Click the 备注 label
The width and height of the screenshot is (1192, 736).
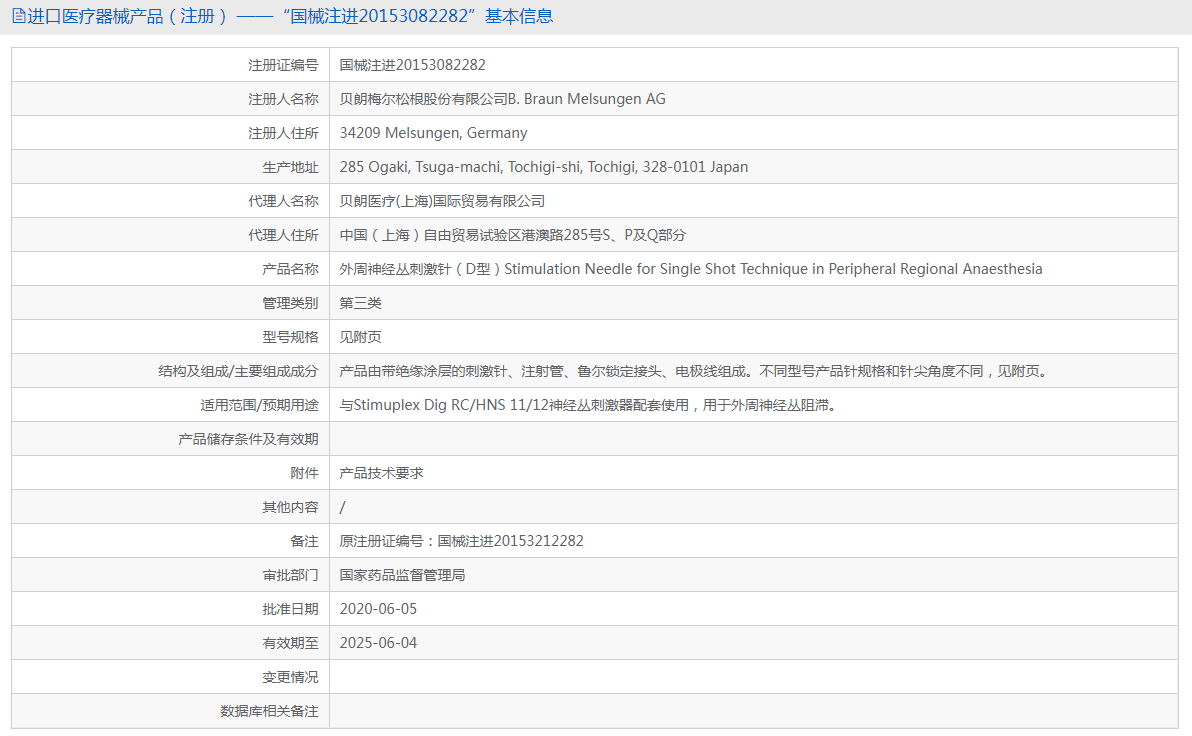(x=304, y=541)
